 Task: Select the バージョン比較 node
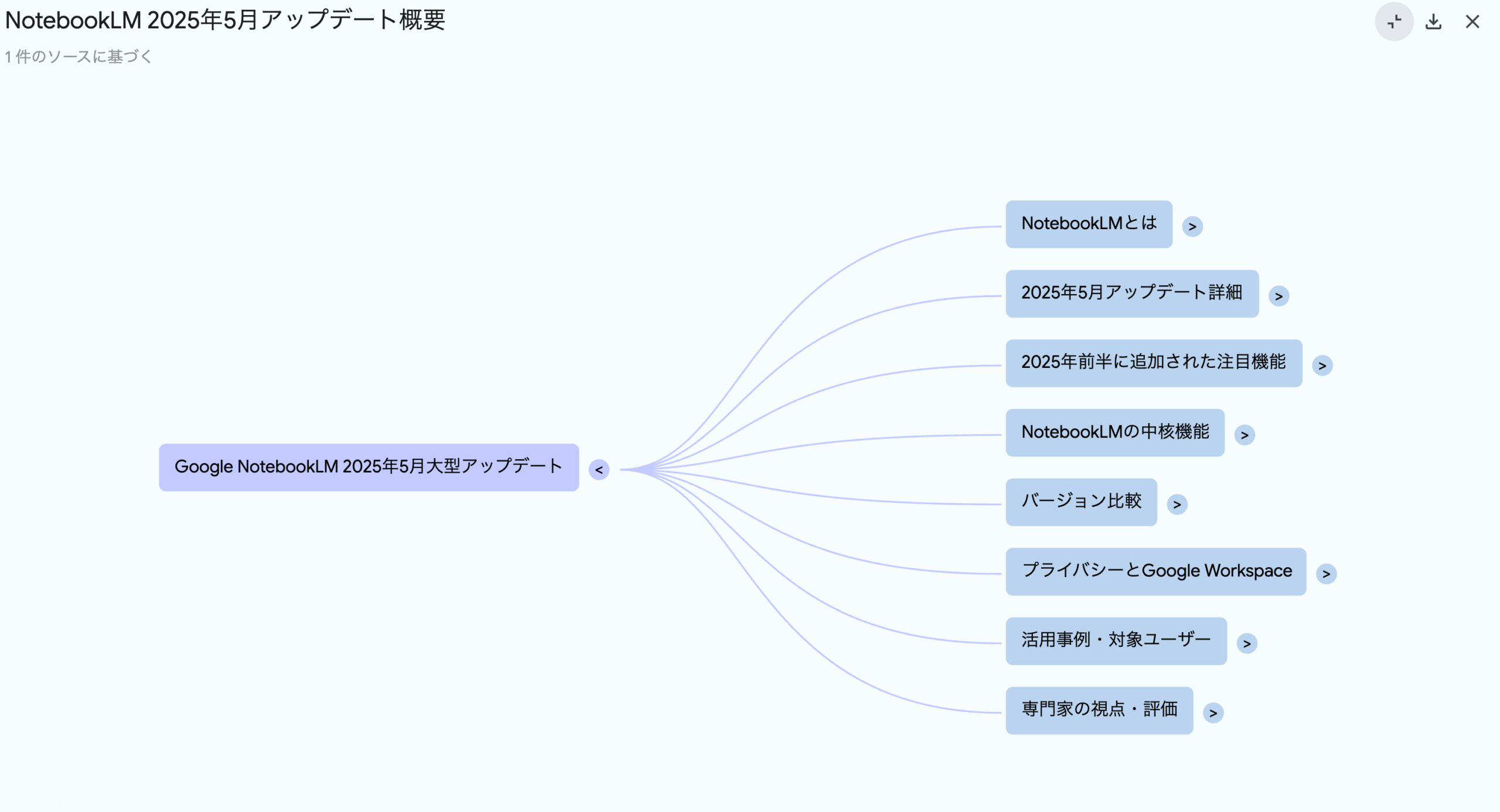click(1081, 501)
